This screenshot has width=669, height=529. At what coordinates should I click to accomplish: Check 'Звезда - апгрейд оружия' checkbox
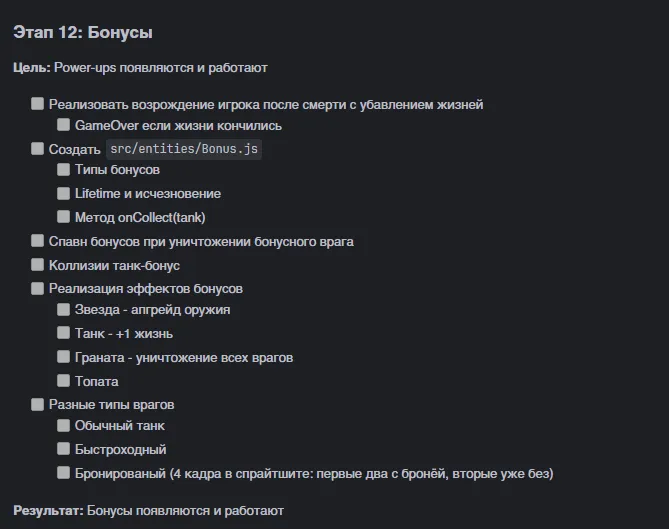click(x=64, y=310)
